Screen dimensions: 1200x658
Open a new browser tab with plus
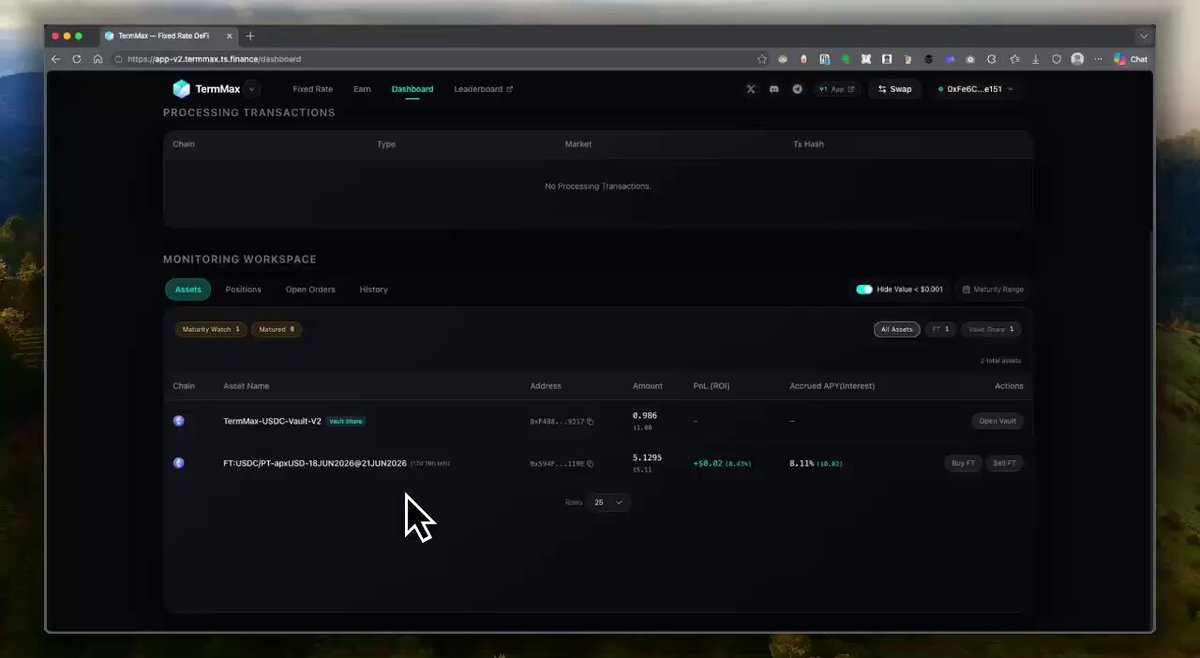click(x=250, y=36)
